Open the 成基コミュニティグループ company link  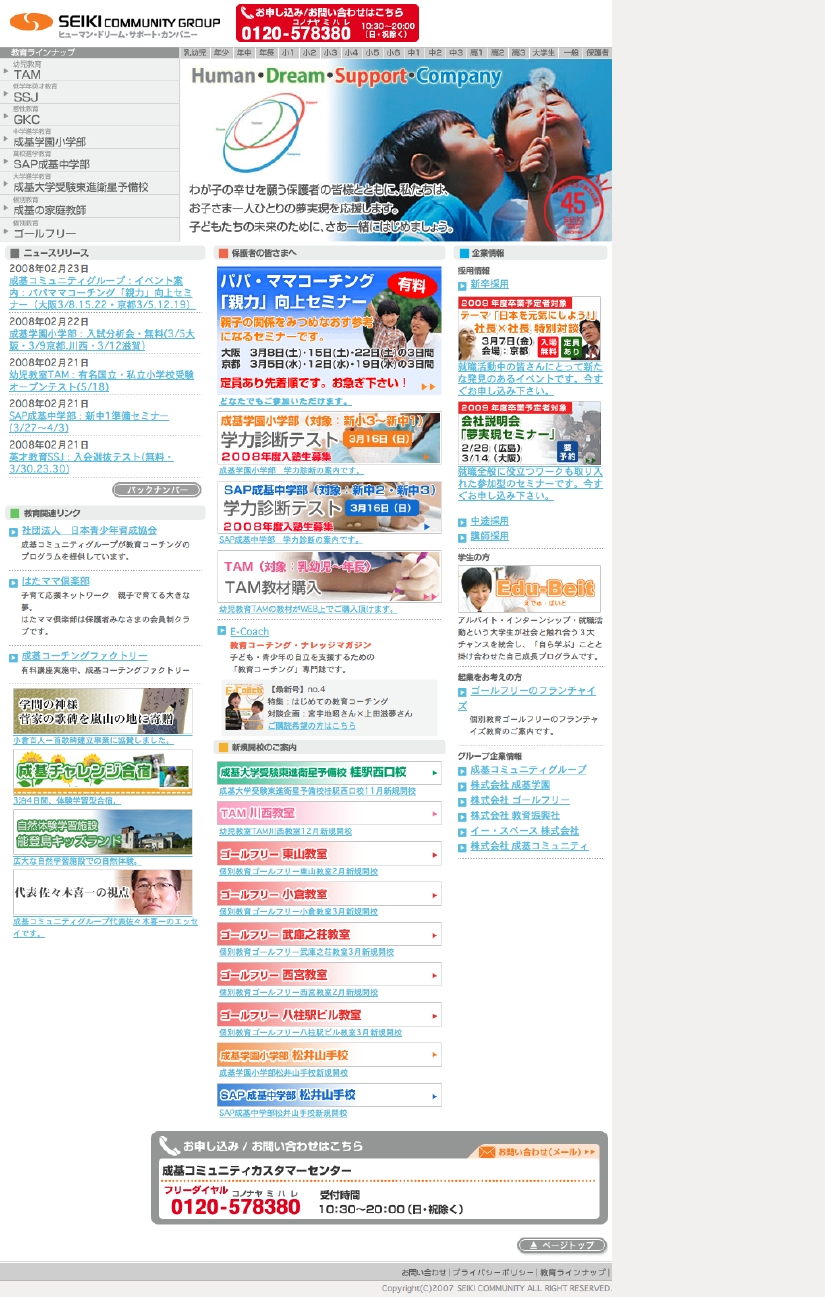click(528, 770)
